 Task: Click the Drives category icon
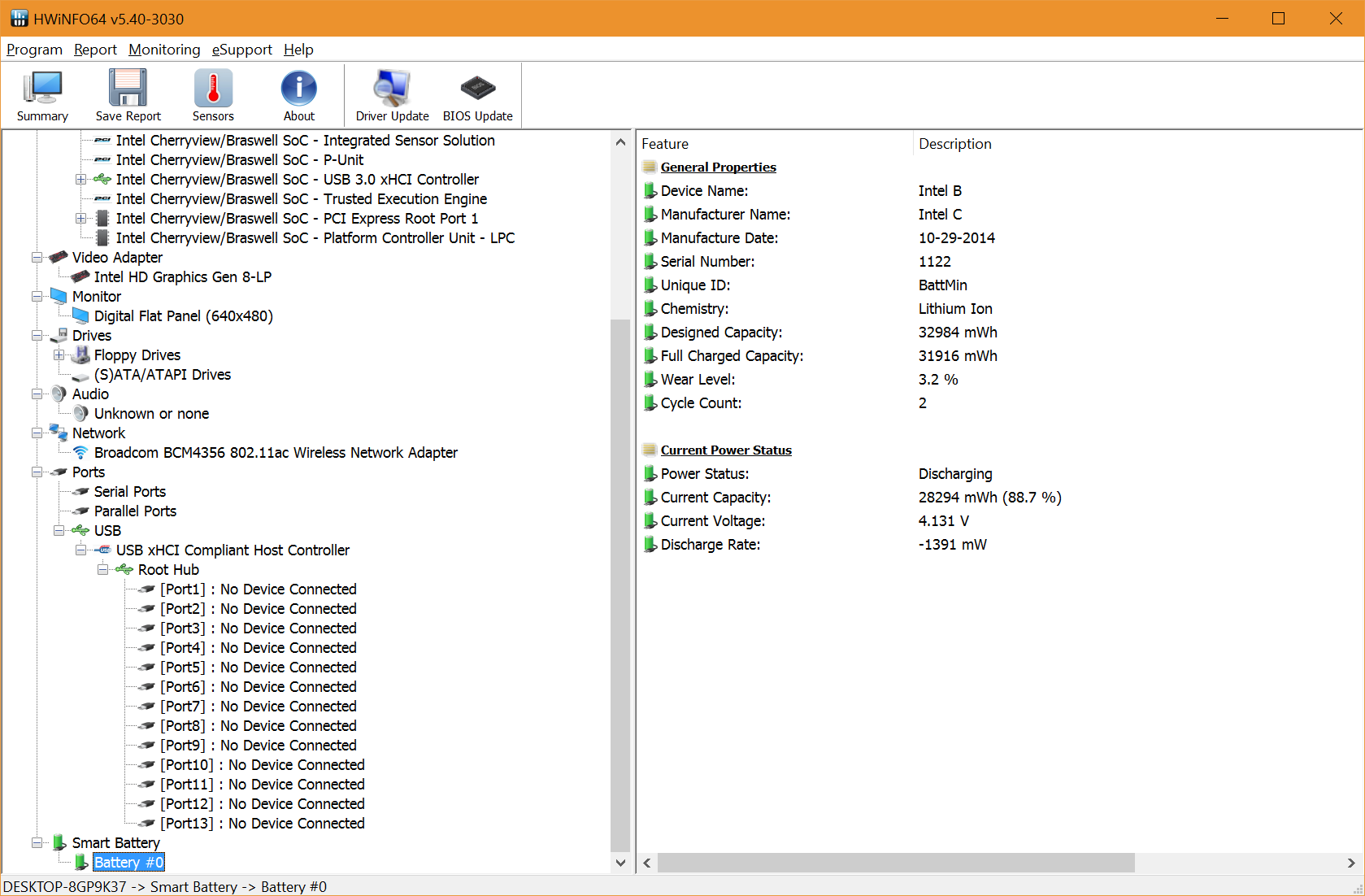[x=59, y=335]
